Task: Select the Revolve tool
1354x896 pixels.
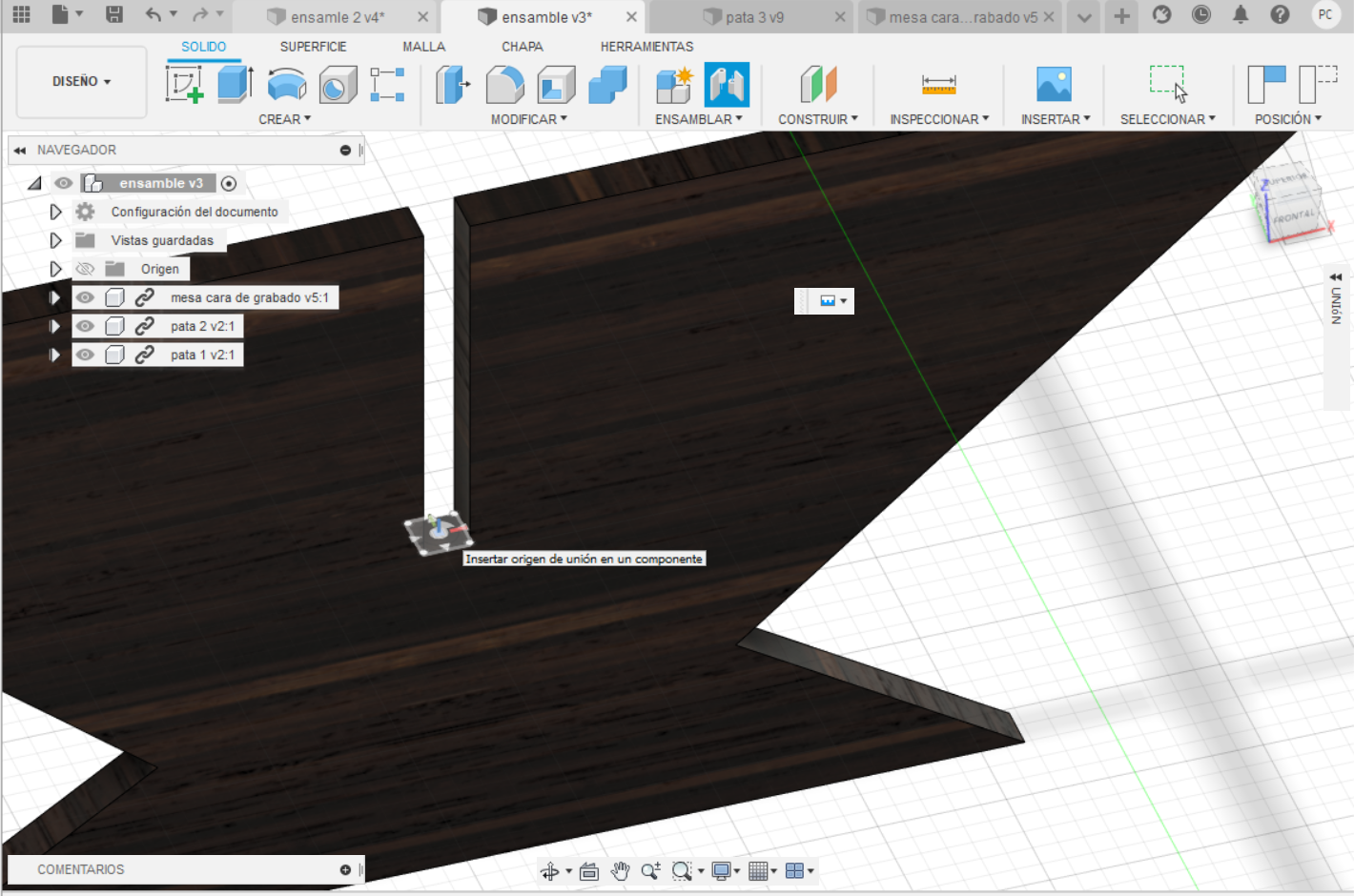Action: pyautogui.click(x=287, y=85)
